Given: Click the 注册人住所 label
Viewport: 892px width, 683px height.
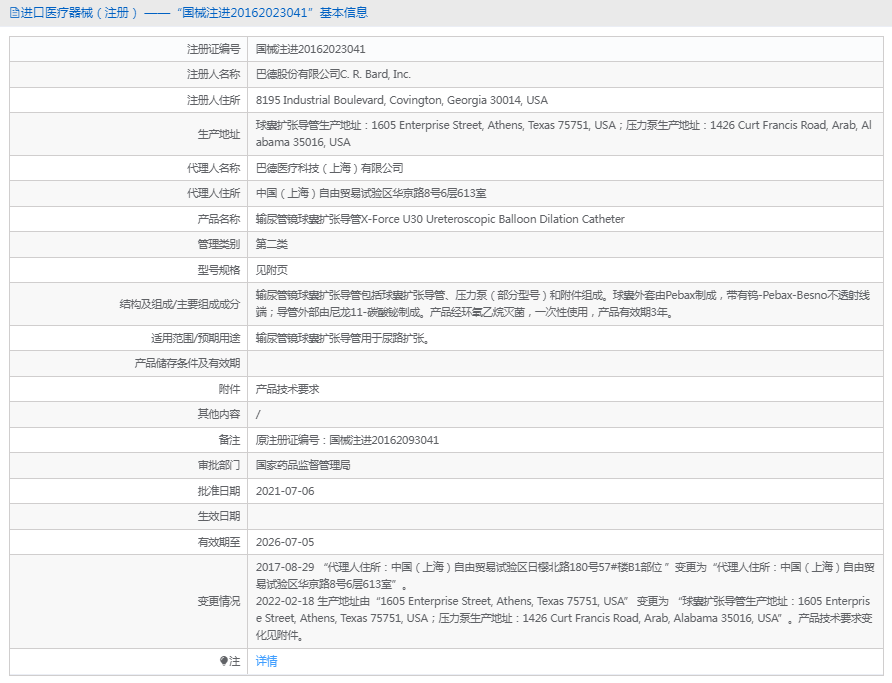Looking at the screenshot, I should (213, 100).
